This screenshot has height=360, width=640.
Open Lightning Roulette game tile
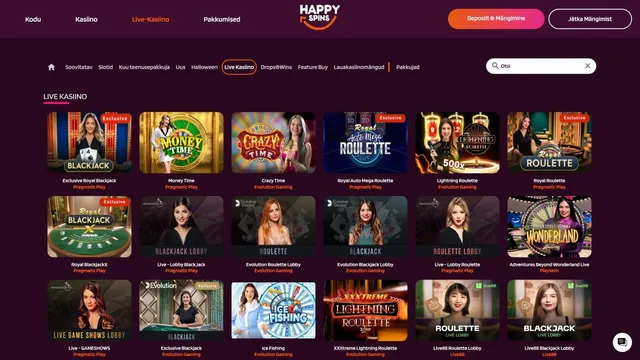point(457,142)
